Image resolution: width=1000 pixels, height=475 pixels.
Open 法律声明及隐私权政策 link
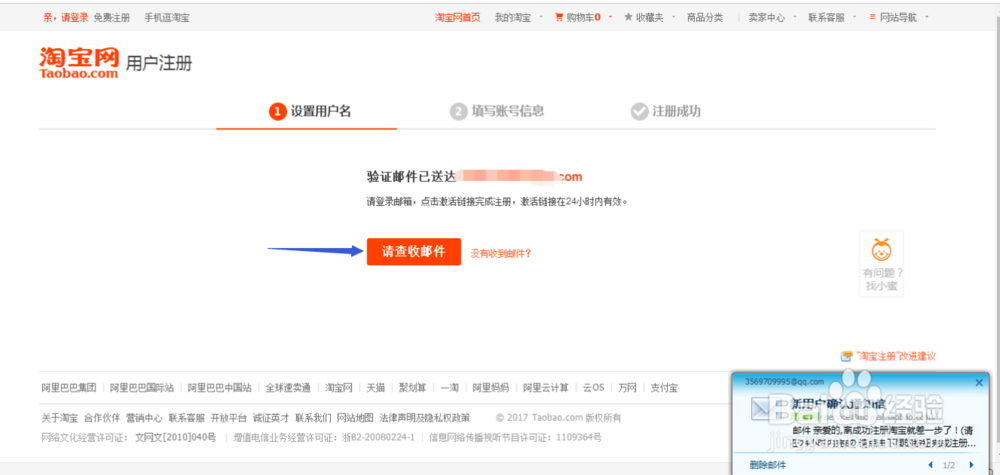tap(425, 418)
